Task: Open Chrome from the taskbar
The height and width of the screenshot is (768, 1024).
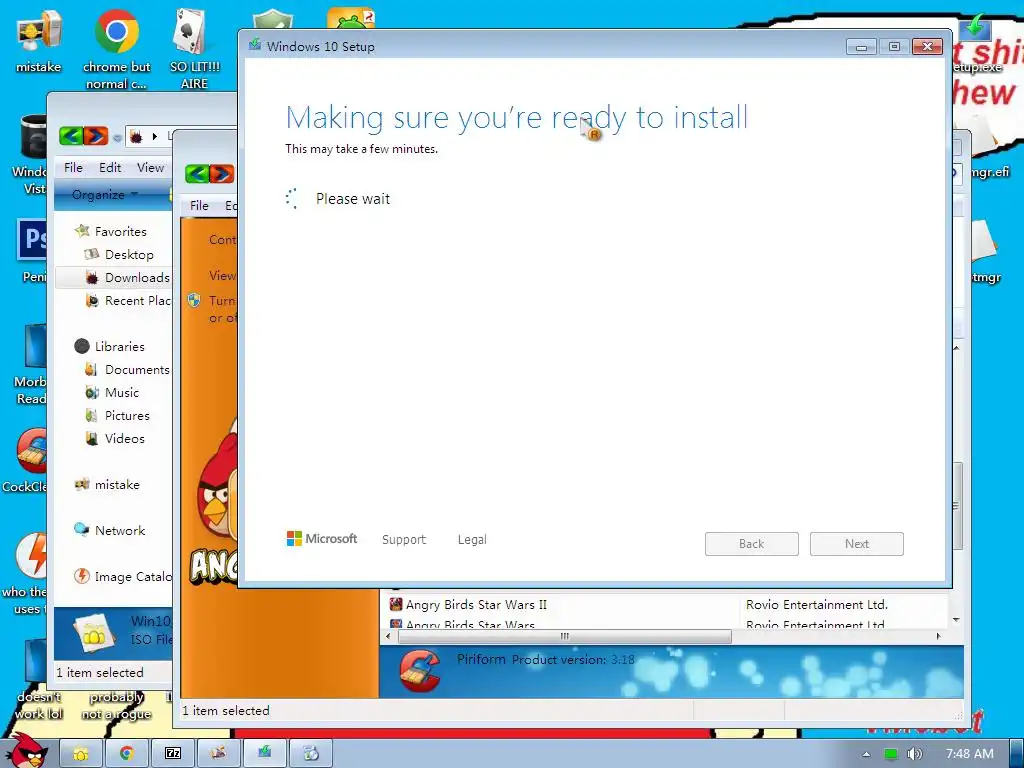Action: 127,754
